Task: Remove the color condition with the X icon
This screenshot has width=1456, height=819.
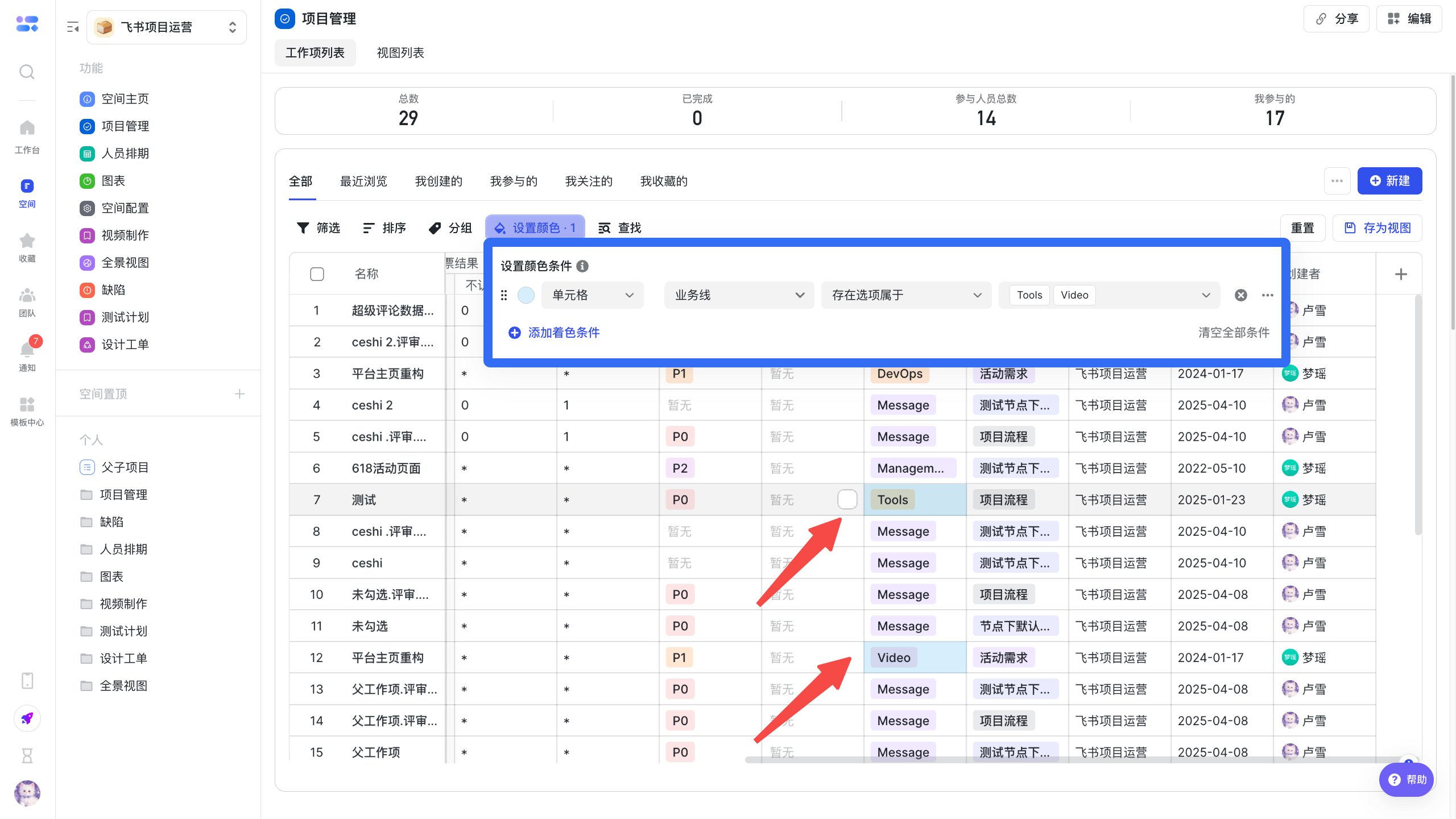Action: [1241, 295]
